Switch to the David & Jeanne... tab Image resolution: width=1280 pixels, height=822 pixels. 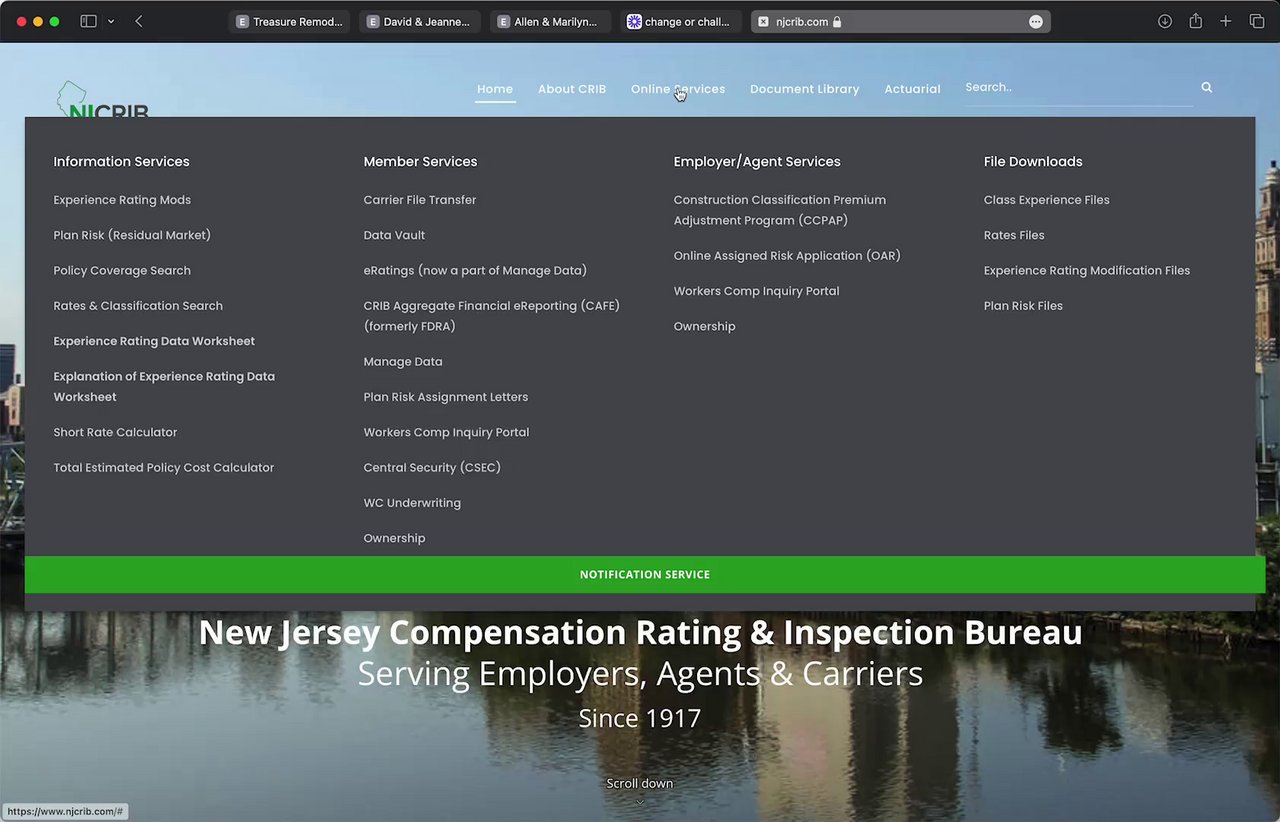click(420, 22)
